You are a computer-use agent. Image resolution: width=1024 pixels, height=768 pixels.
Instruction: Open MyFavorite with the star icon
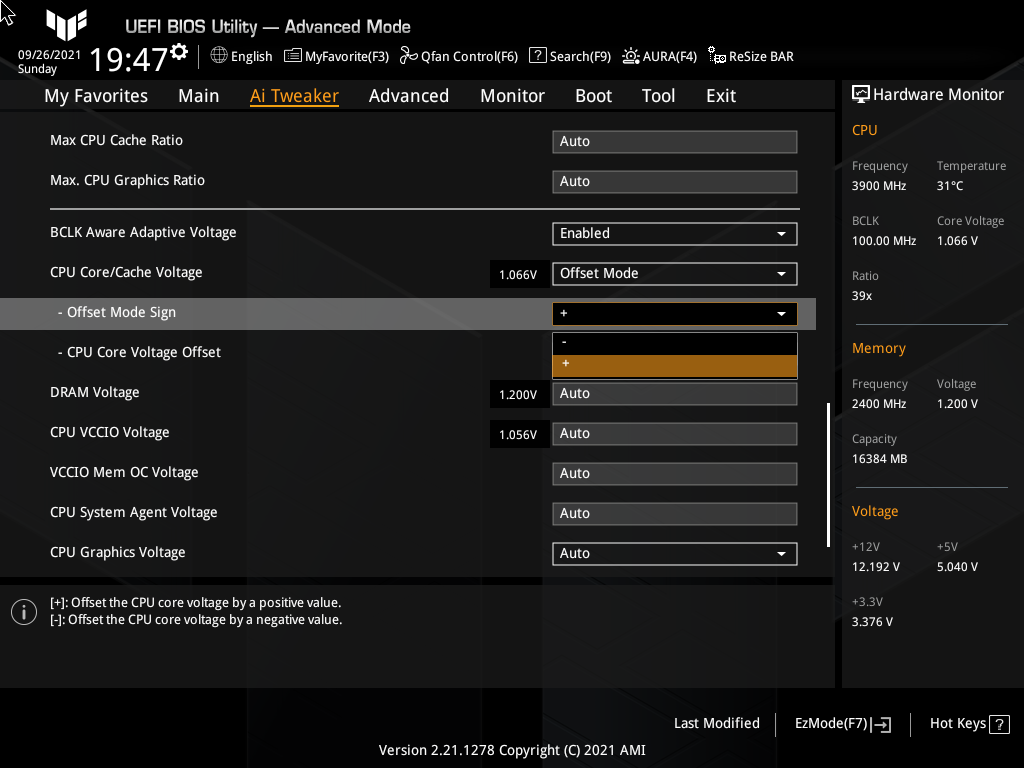click(x=336, y=57)
